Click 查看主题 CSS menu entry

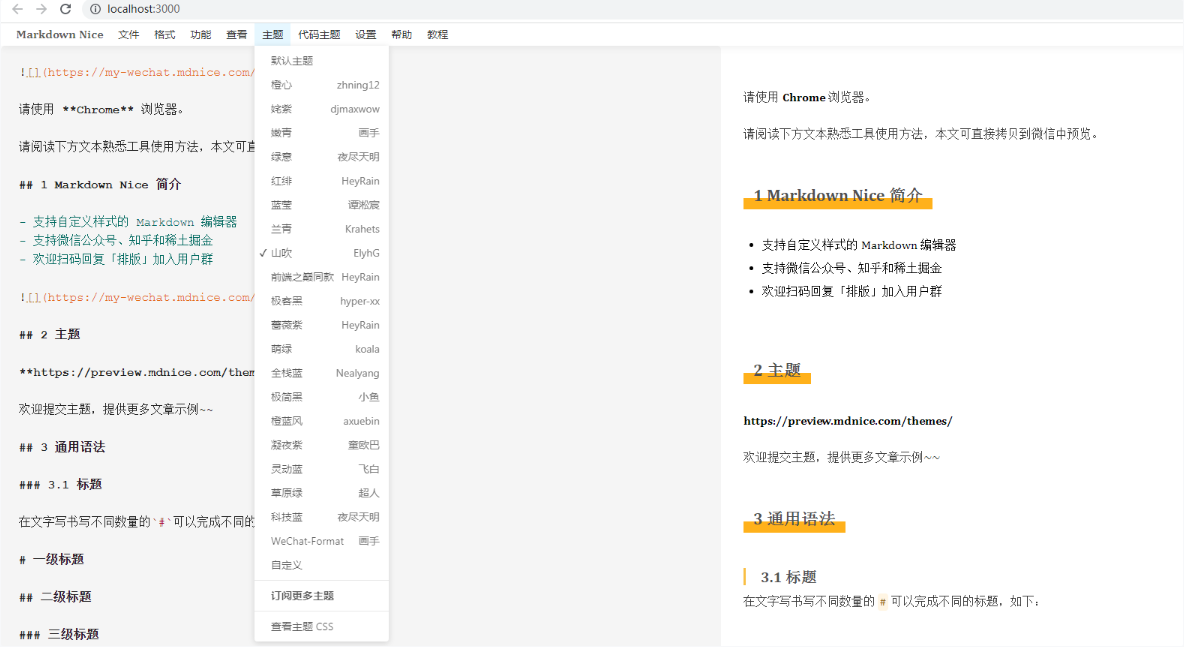pyautogui.click(x=322, y=627)
